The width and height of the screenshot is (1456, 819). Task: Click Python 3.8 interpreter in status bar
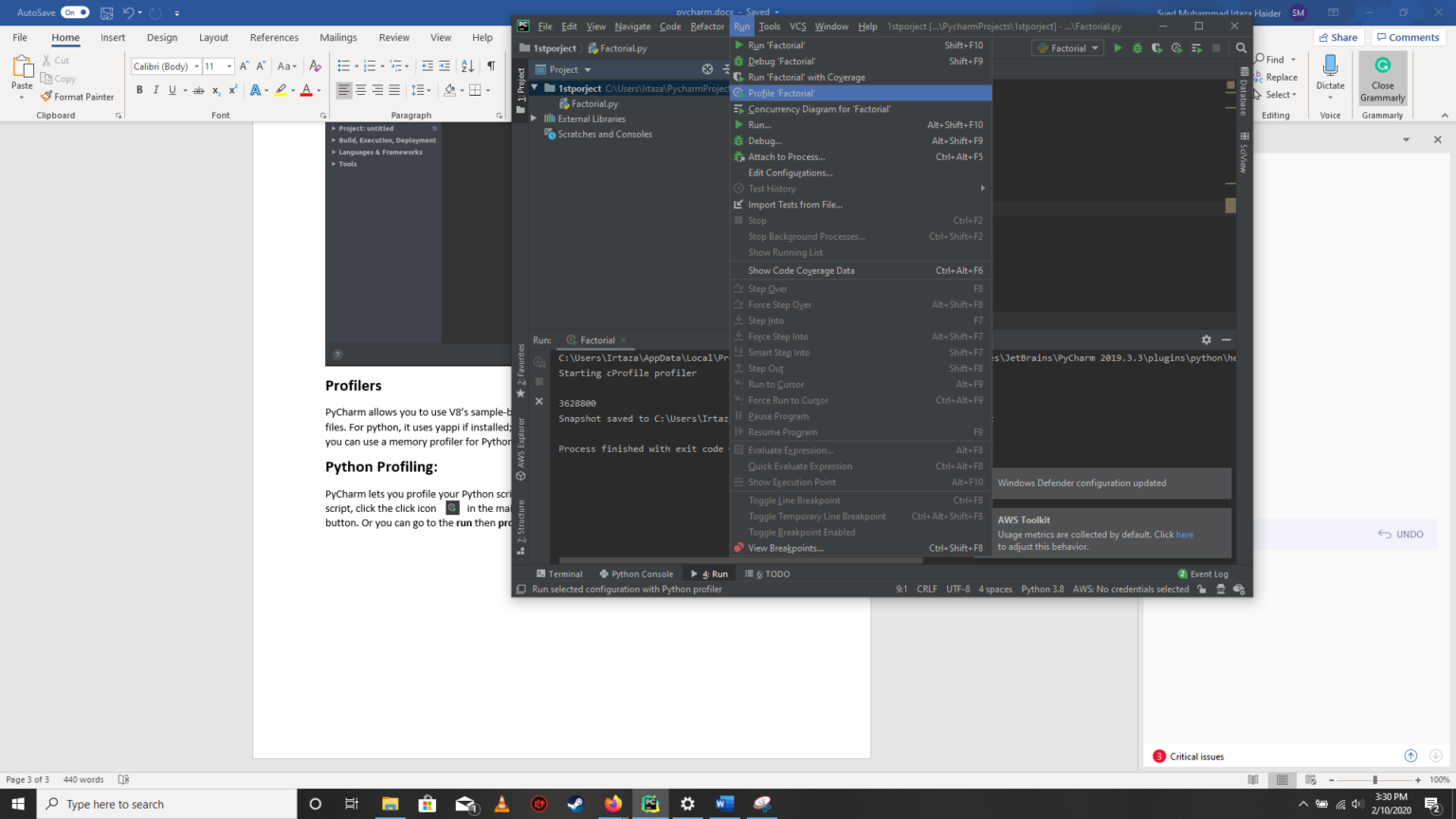tap(1043, 589)
